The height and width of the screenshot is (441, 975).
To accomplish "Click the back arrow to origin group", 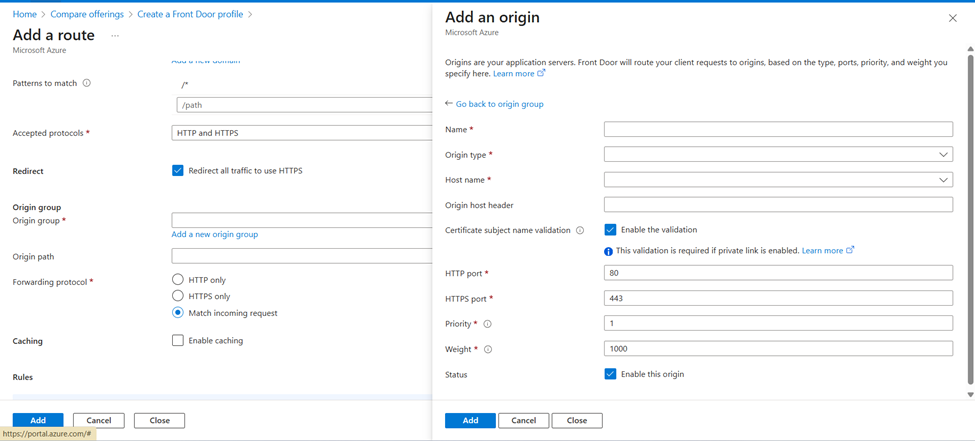I will tap(449, 104).
